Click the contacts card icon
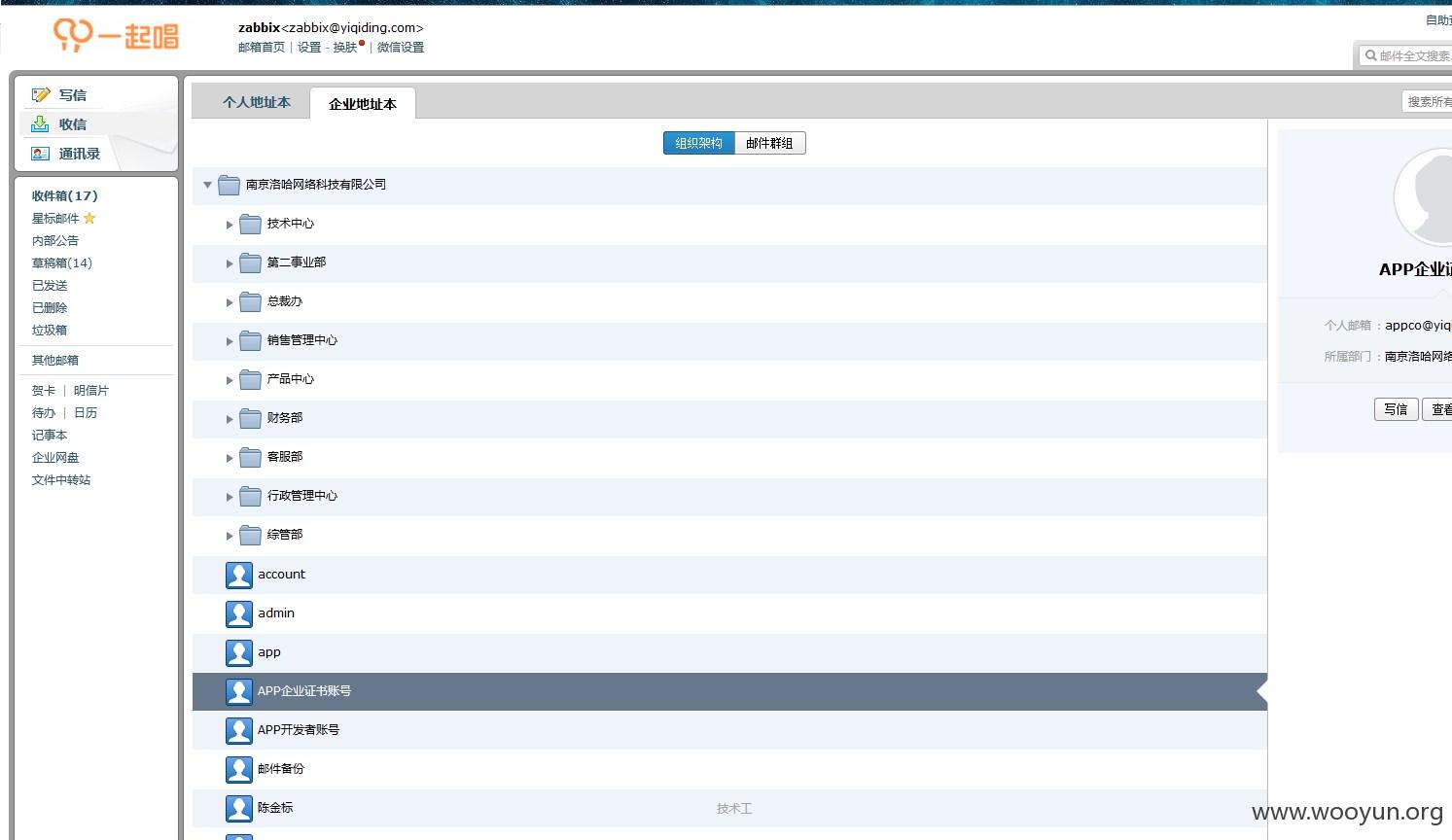Viewport: 1452px width, 840px height. [40, 153]
